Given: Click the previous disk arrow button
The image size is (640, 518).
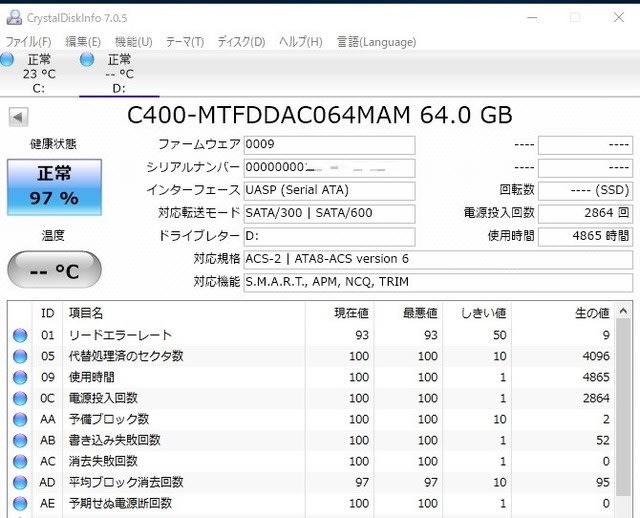Looking at the screenshot, I should point(18,117).
